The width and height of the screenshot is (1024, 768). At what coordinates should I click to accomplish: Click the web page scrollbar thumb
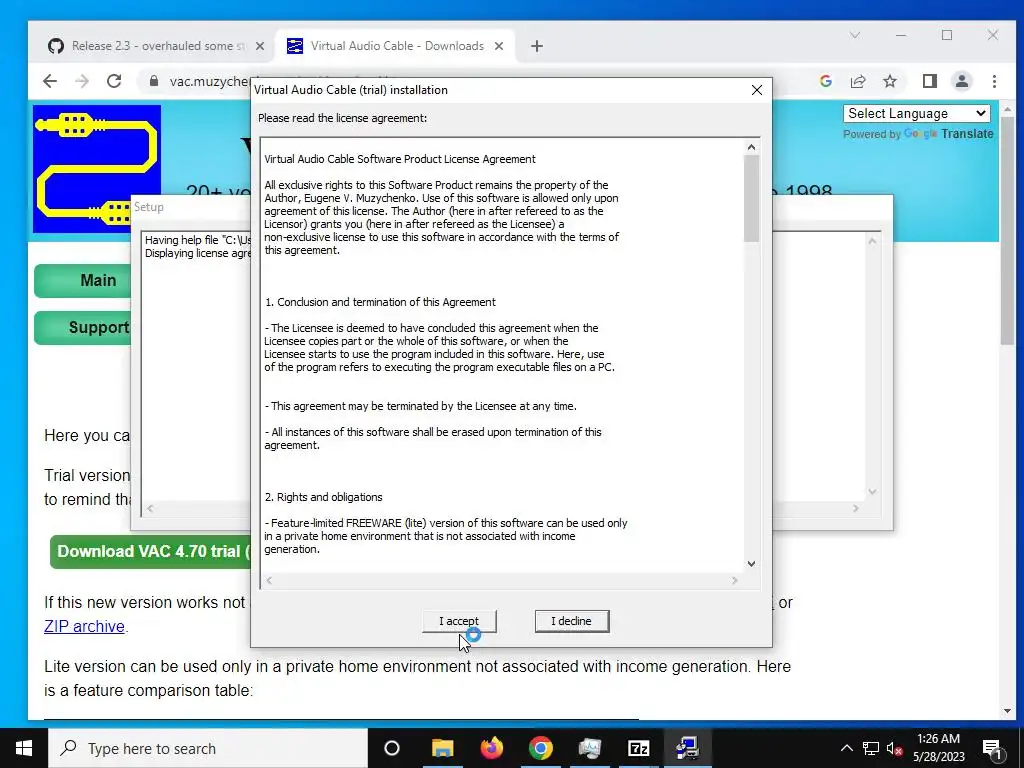tap(1006, 231)
